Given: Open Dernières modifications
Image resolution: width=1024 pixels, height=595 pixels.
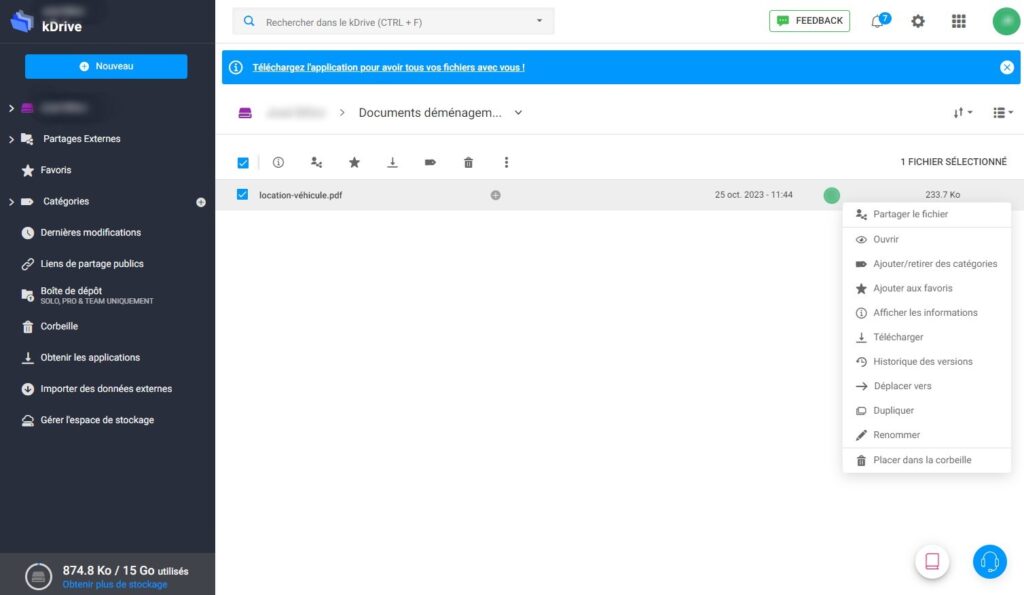Looking at the screenshot, I should click(90, 233).
